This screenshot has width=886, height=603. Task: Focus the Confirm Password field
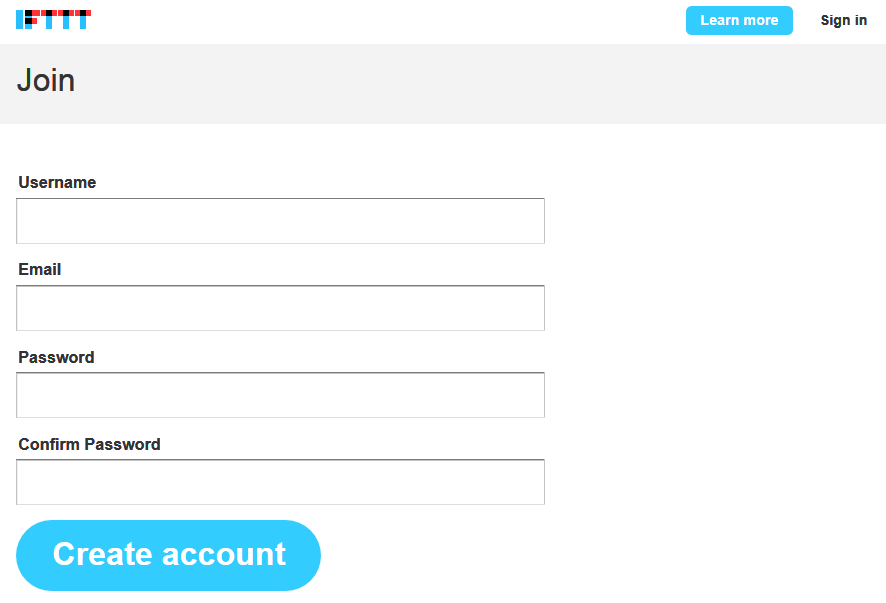(280, 482)
